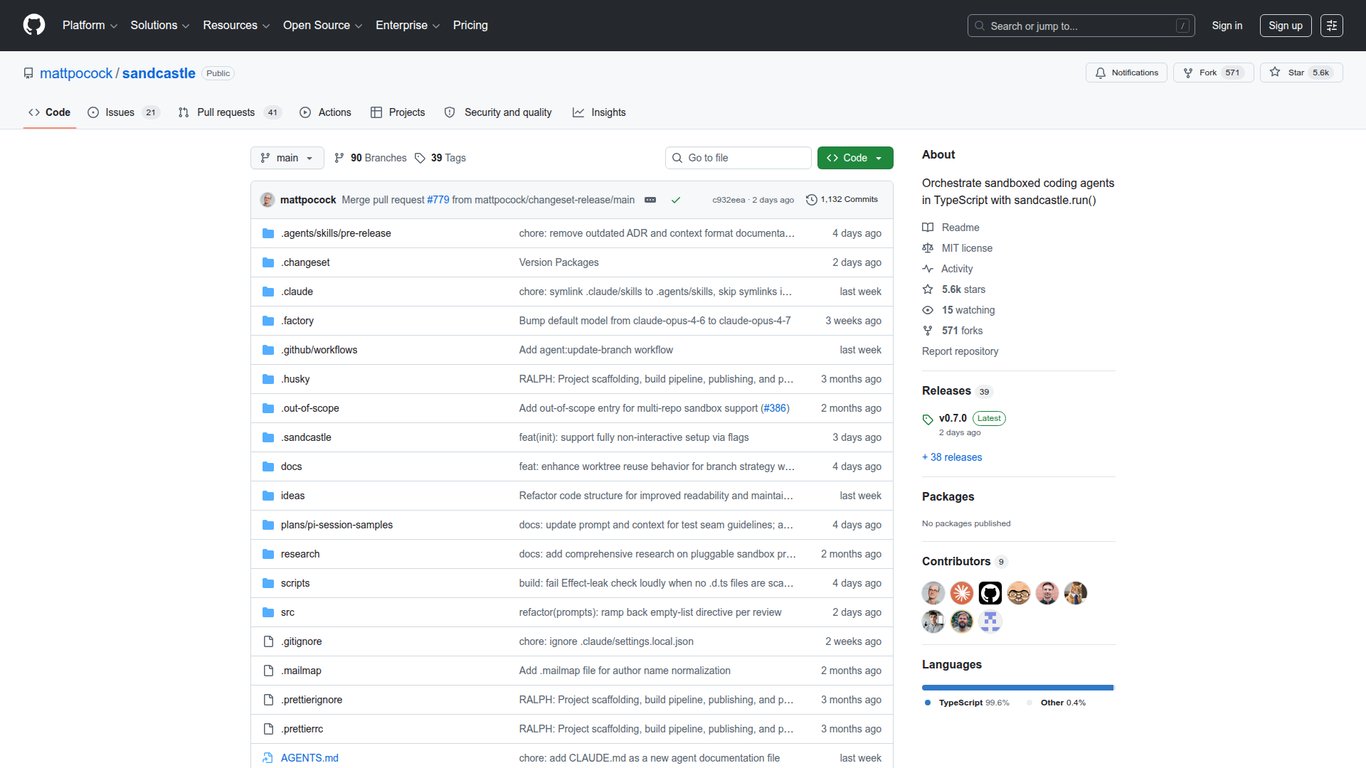Click the Sign in link
This screenshot has width=1366, height=768.
coord(1227,26)
